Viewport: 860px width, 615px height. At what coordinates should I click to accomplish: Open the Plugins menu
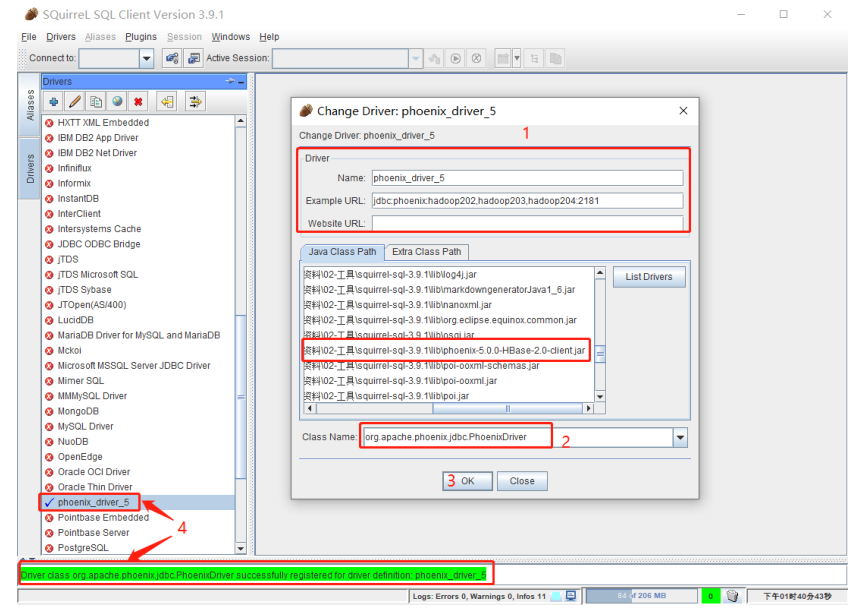click(141, 37)
